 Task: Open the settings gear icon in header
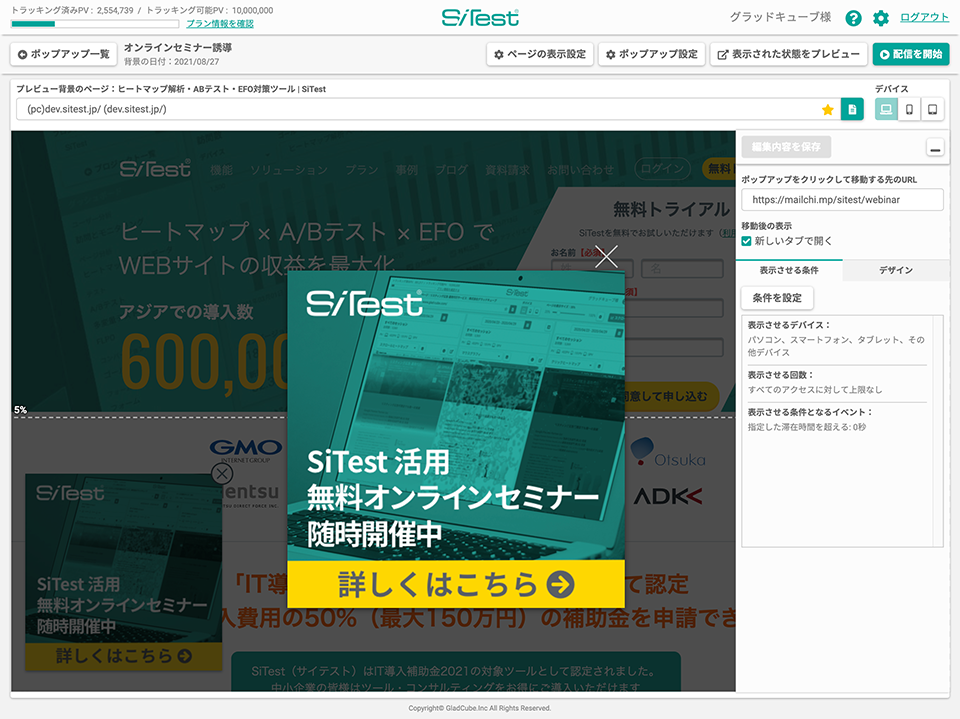[x=880, y=18]
